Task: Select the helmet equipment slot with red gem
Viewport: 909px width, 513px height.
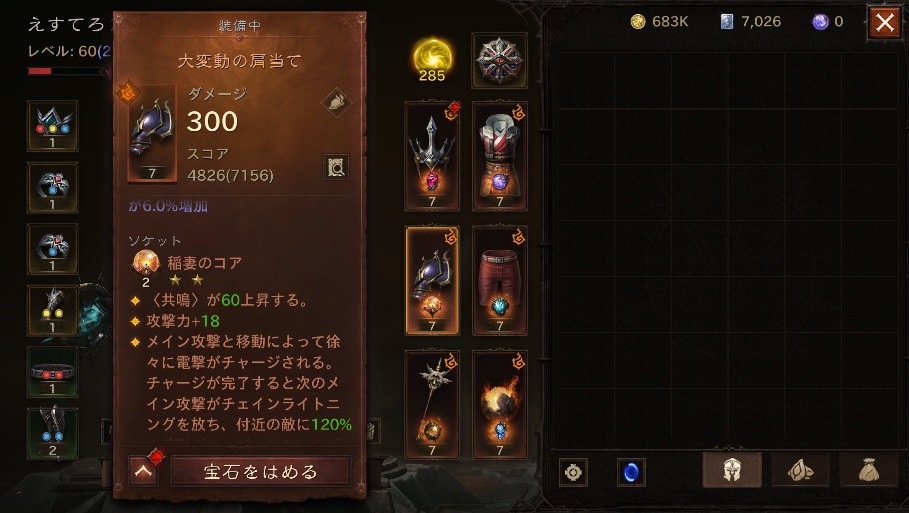Action: (x=432, y=156)
